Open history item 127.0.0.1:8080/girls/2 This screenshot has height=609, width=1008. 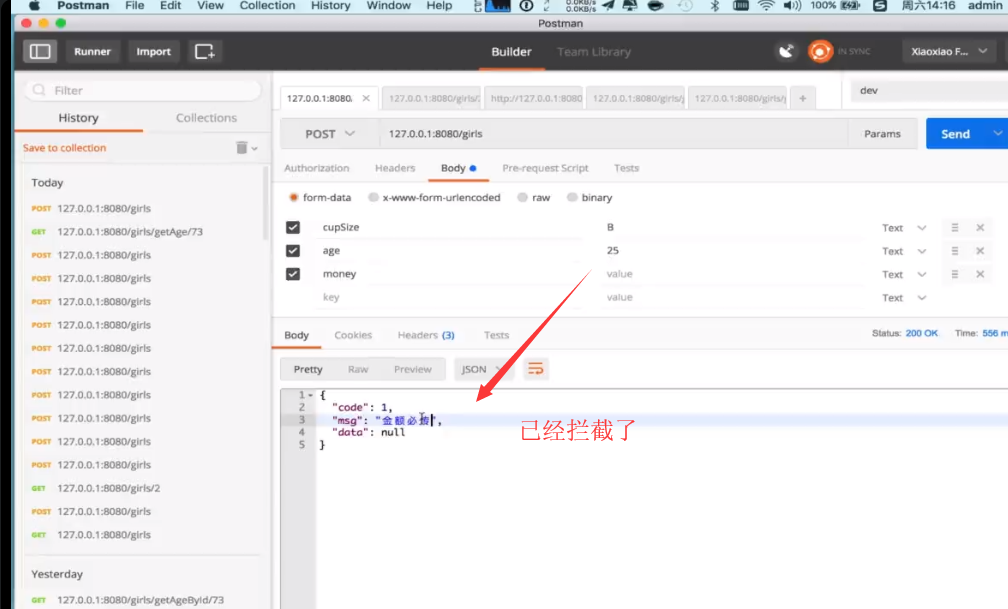click(x=109, y=488)
